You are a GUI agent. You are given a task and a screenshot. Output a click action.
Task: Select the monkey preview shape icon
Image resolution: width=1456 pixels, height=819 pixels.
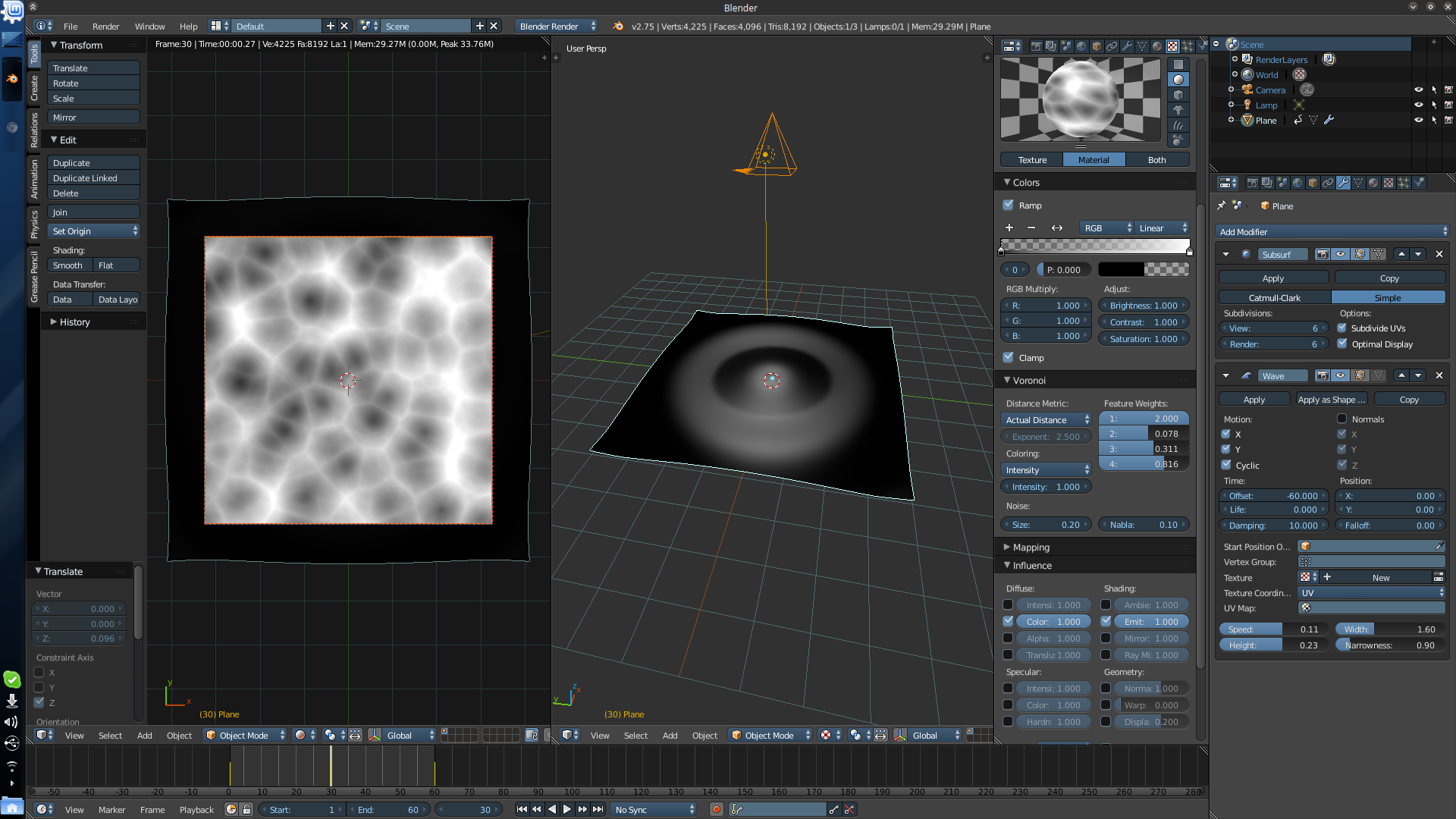pos(1178,110)
